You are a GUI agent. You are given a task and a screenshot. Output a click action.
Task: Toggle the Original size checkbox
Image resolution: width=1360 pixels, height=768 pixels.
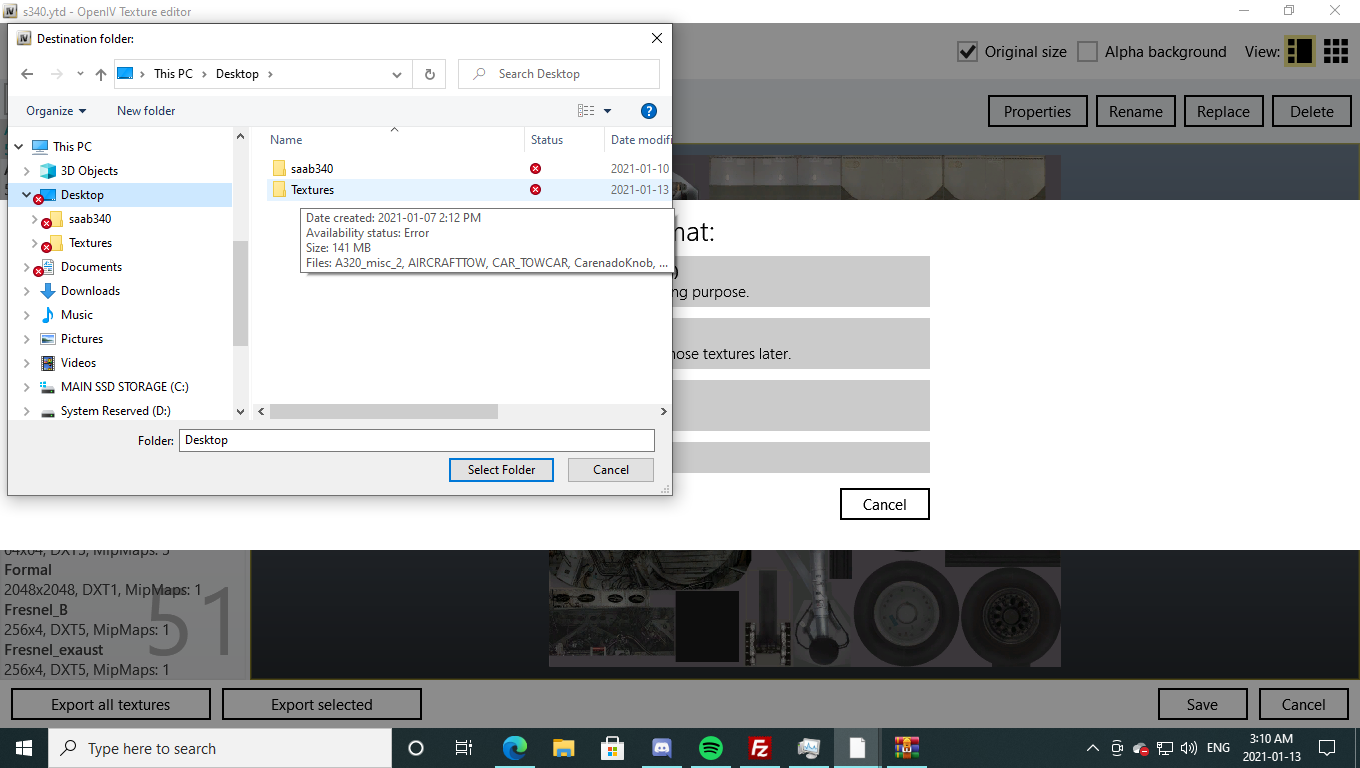[x=967, y=52]
